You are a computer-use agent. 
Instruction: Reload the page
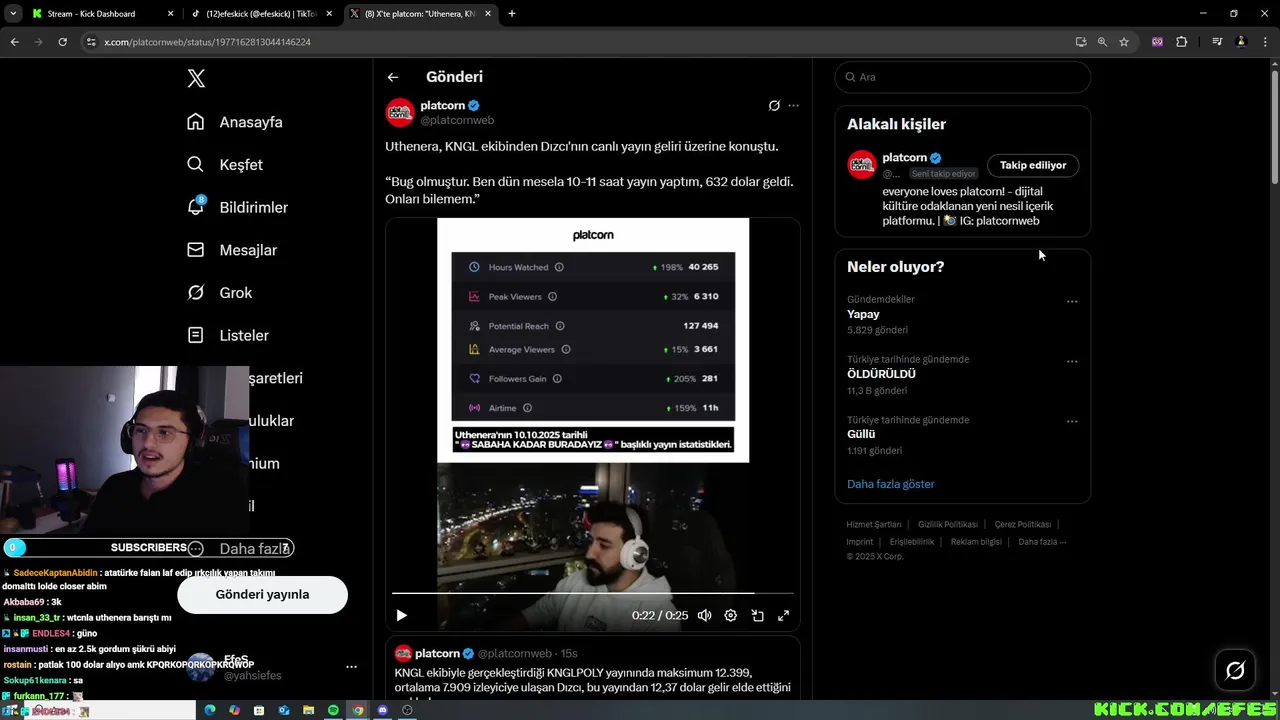pyautogui.click(x=62, y=42)
